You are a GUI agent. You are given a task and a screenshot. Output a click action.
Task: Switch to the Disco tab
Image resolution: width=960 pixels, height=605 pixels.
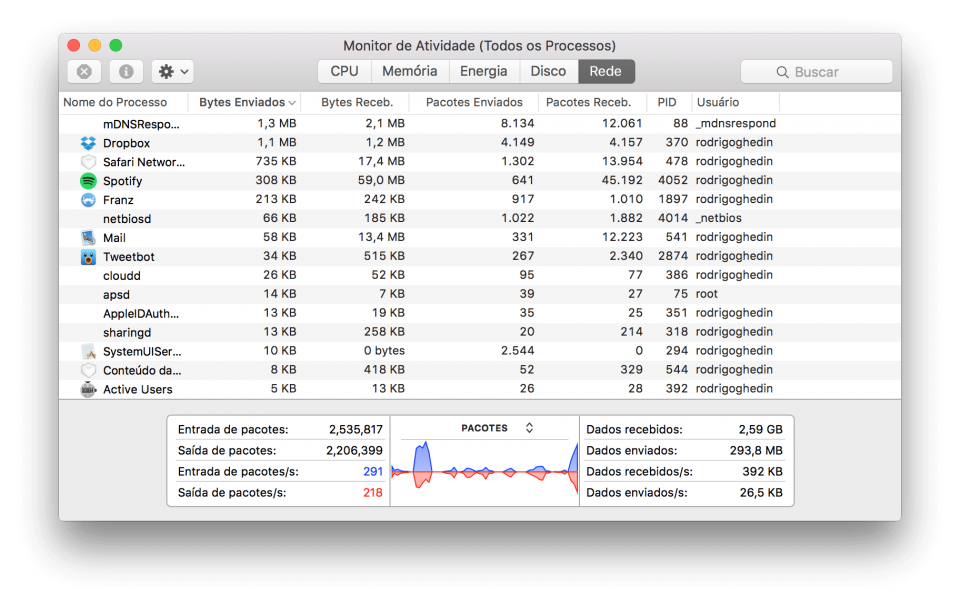[x=548, y=72]
